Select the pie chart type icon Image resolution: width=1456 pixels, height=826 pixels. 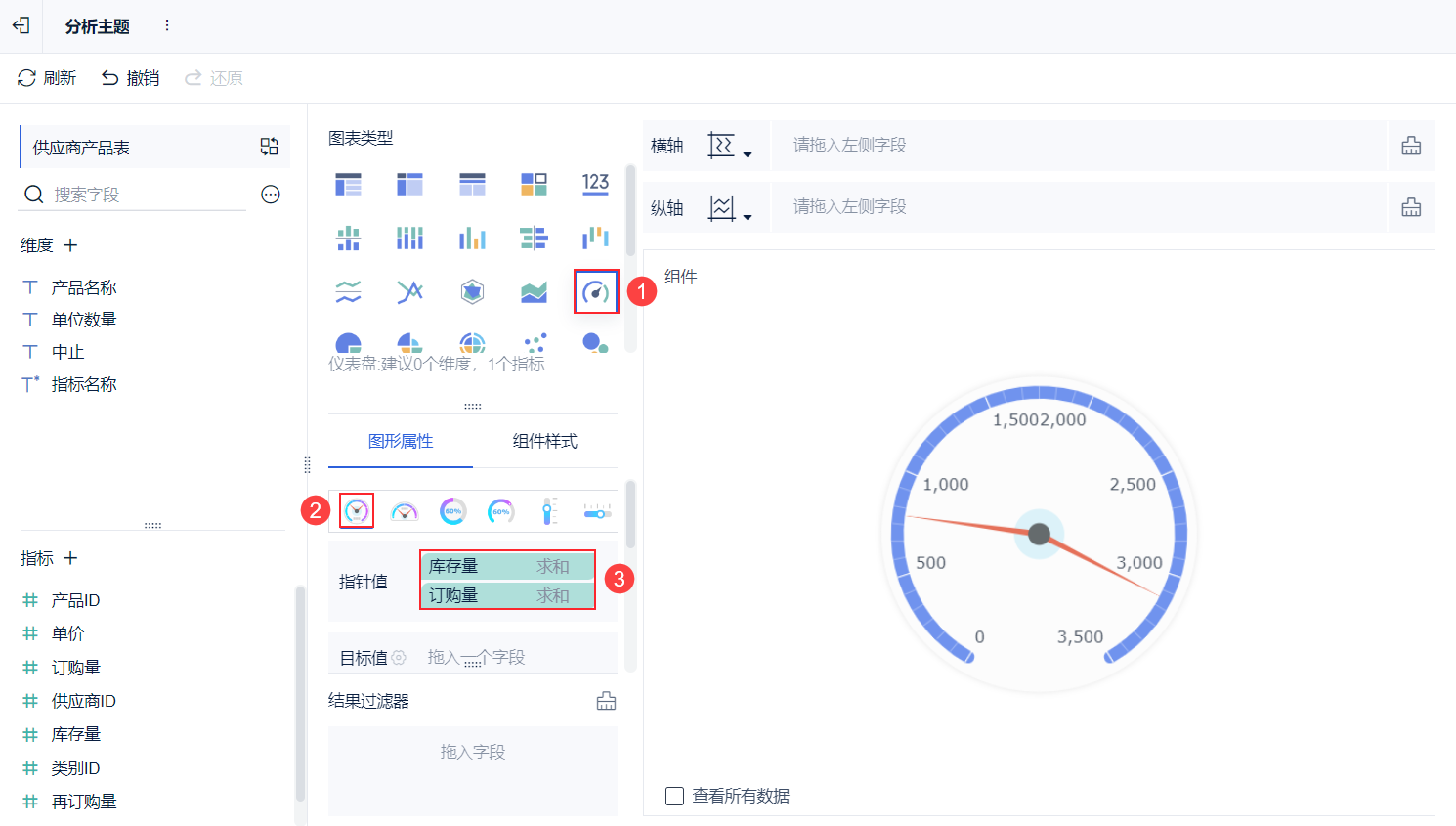[349, 344]
